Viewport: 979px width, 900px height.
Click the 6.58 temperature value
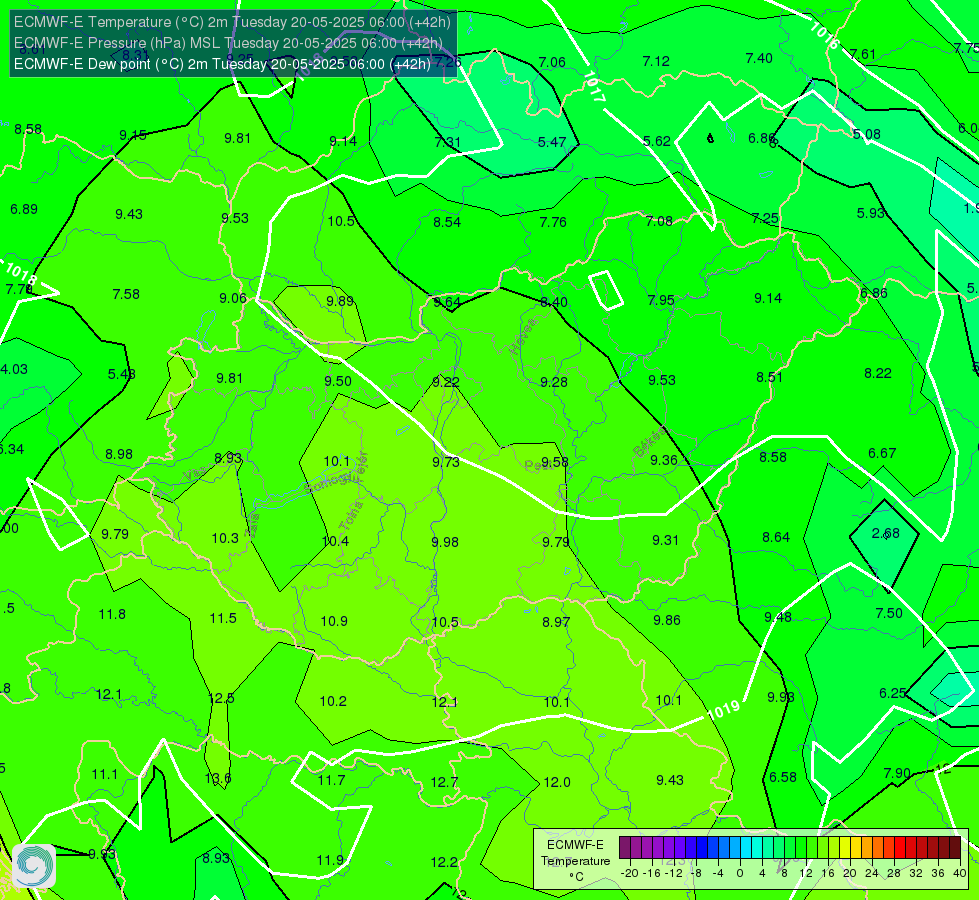pyautogui.click(x=783, y=777)
